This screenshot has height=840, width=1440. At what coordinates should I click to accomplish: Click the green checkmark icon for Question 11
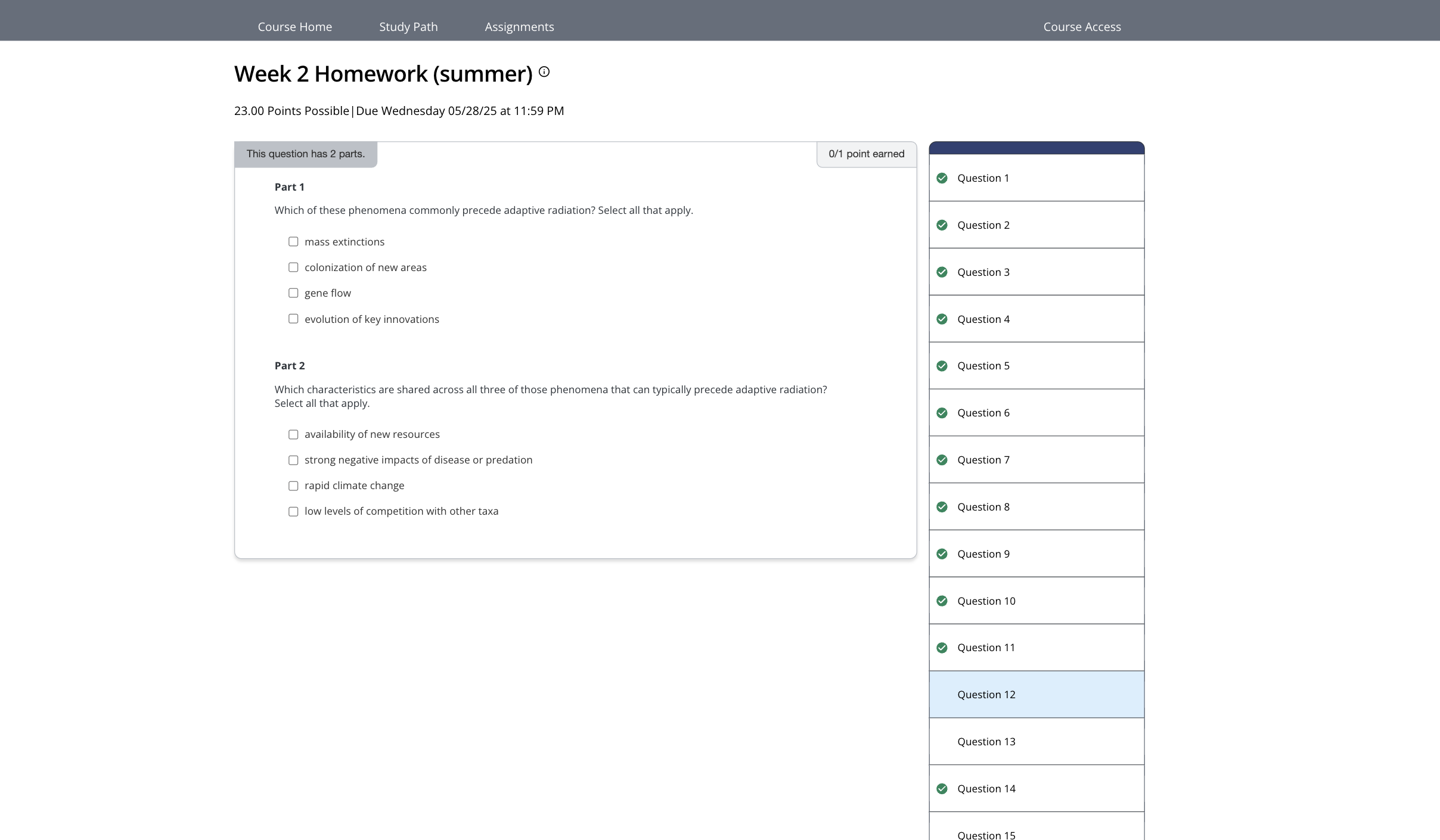[x=942, y=648]
